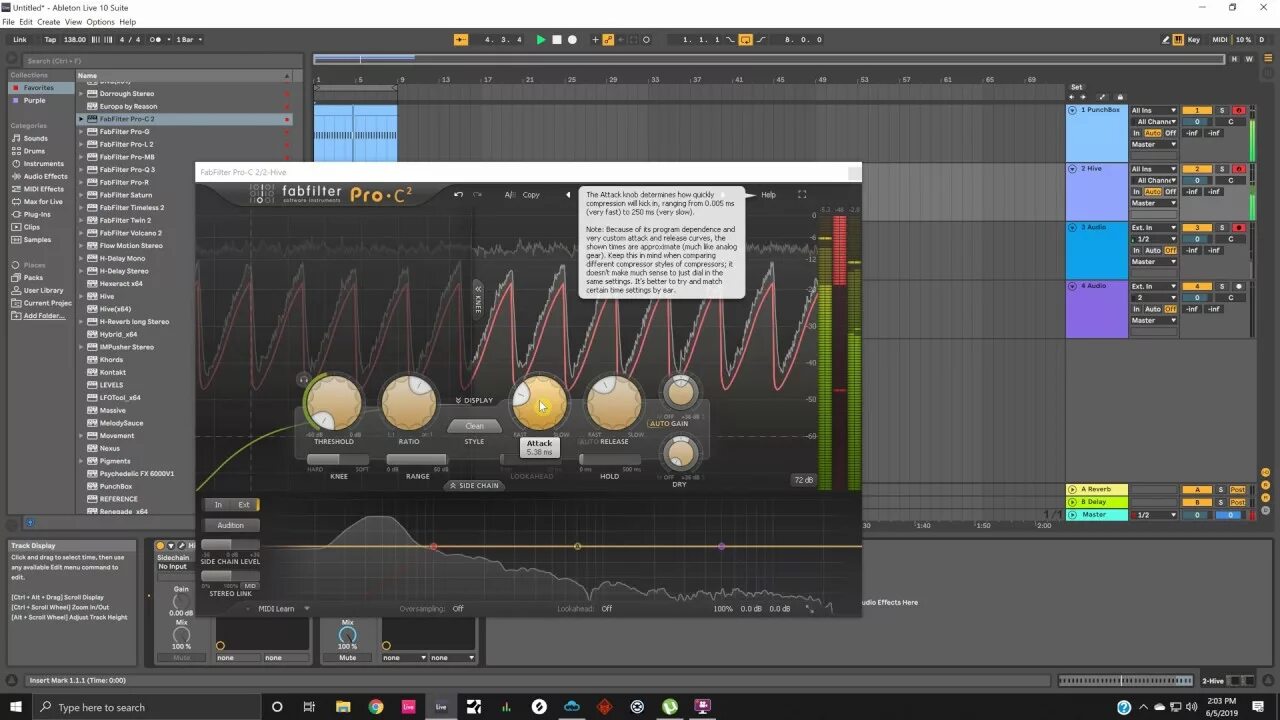This screenshot has width=1280, height=720.
Task: Select the Samples category in browser
Action: 37,240
